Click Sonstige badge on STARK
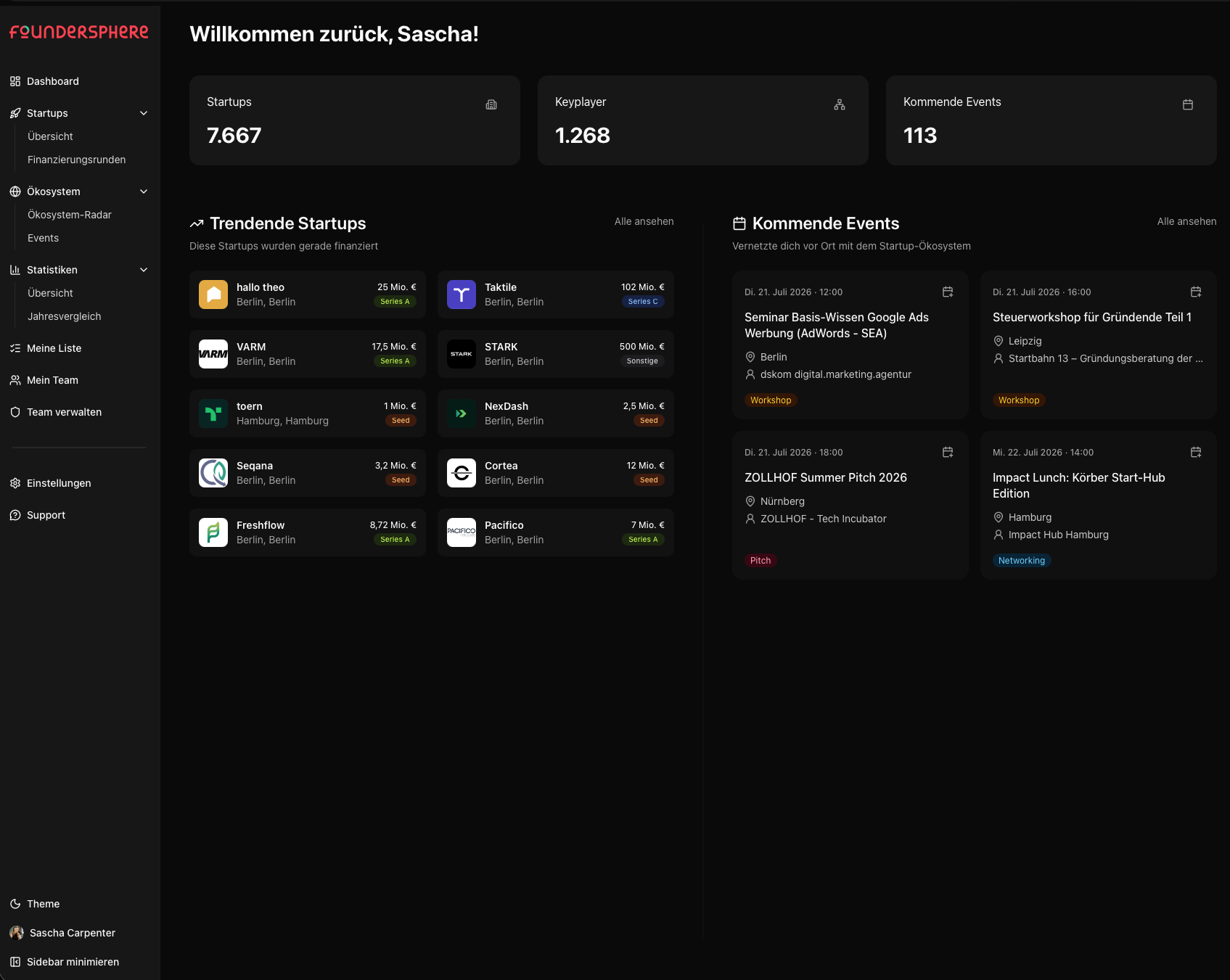Screen dimensions: 1230x980 [642, 361]
